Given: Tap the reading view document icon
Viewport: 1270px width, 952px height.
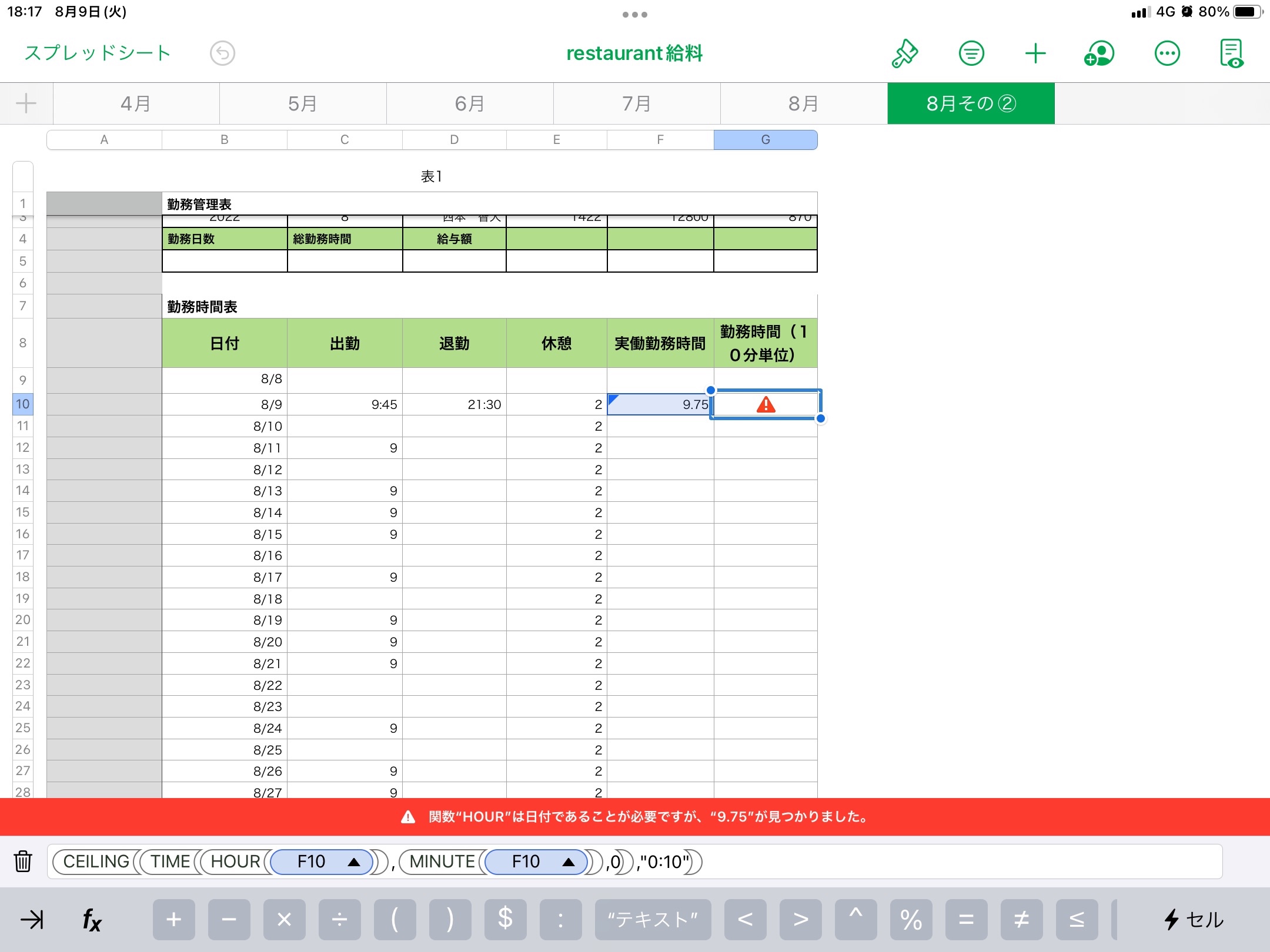Looking at the screenshot, I should pos(1231,53).
